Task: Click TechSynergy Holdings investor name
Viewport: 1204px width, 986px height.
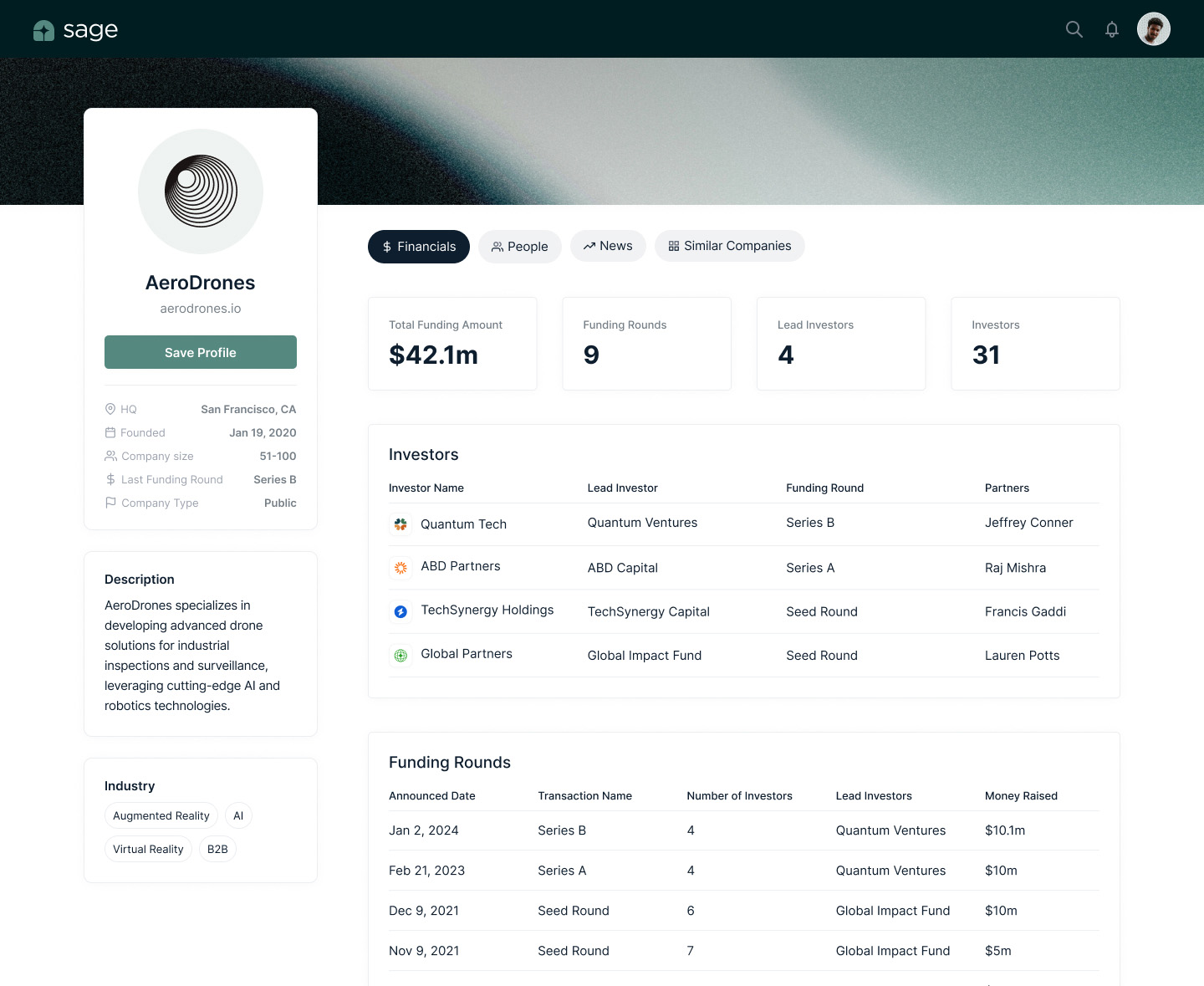Action: (487, 611)
